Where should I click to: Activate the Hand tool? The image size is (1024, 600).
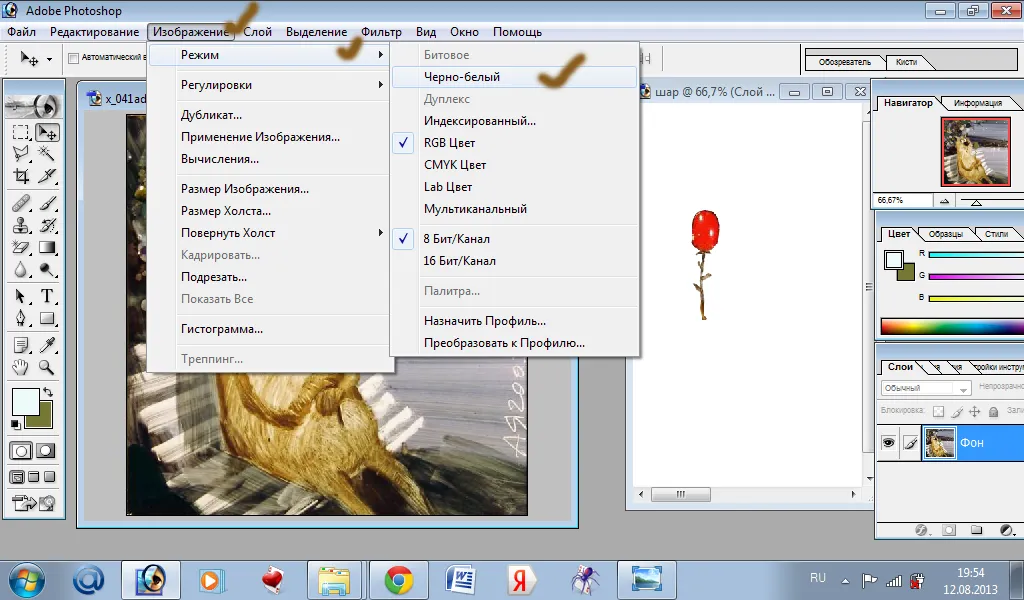[21, 367]
